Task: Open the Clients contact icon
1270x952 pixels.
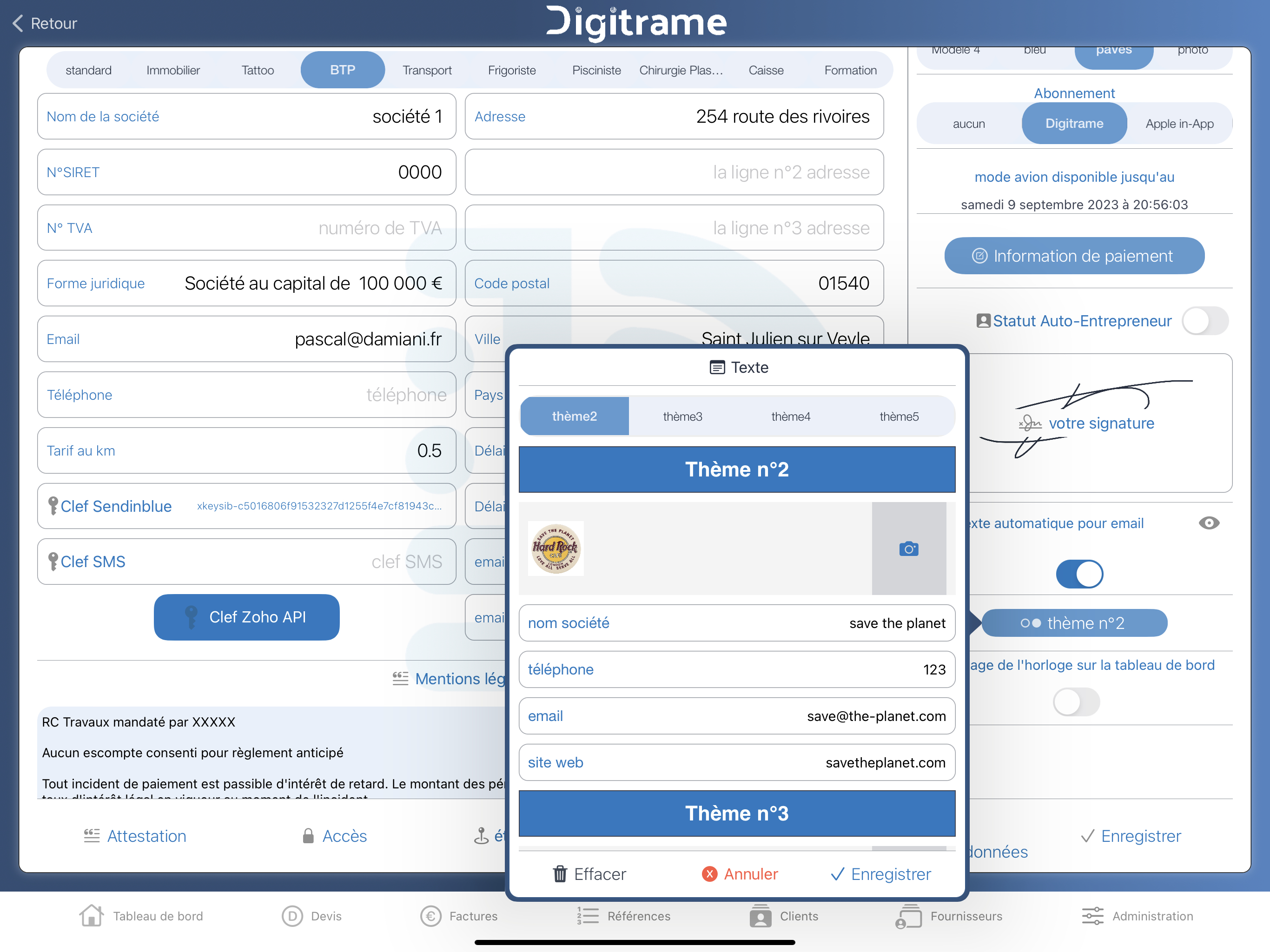Action: click(760, 916)
